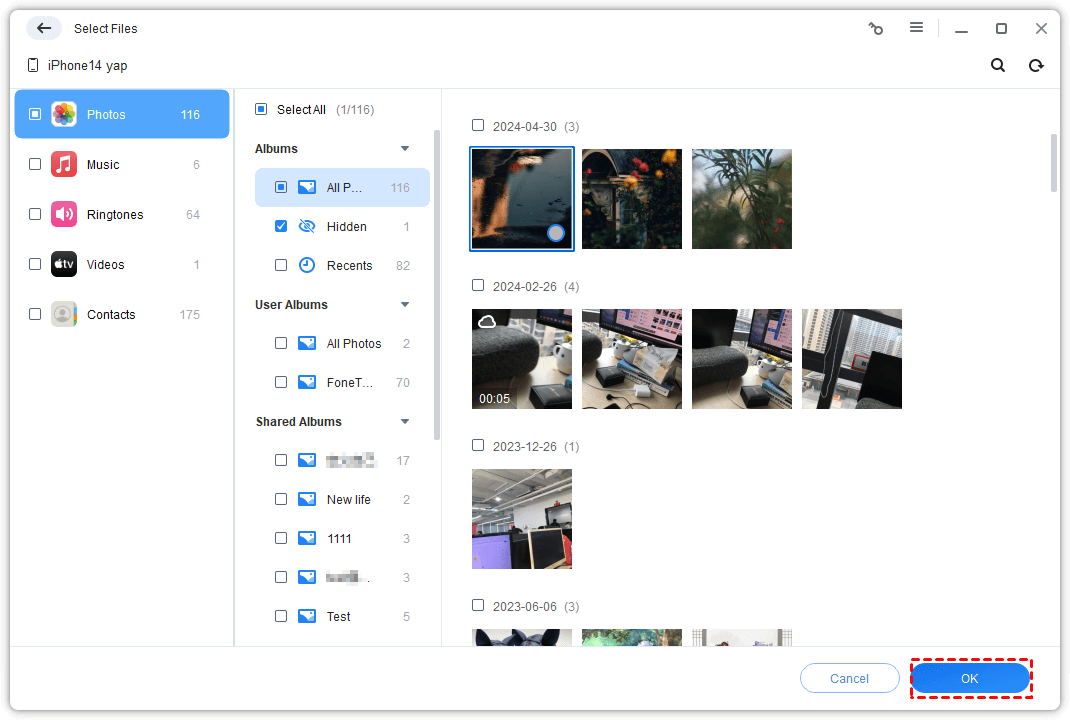
Task: Collapse the User Albums section arrow
Action: pos(405,304)
